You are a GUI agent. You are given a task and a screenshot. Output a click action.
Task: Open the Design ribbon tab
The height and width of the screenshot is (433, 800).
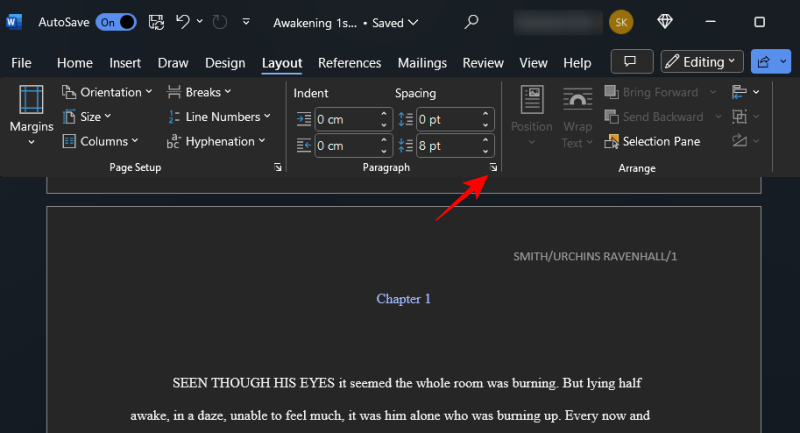[225, 63]
